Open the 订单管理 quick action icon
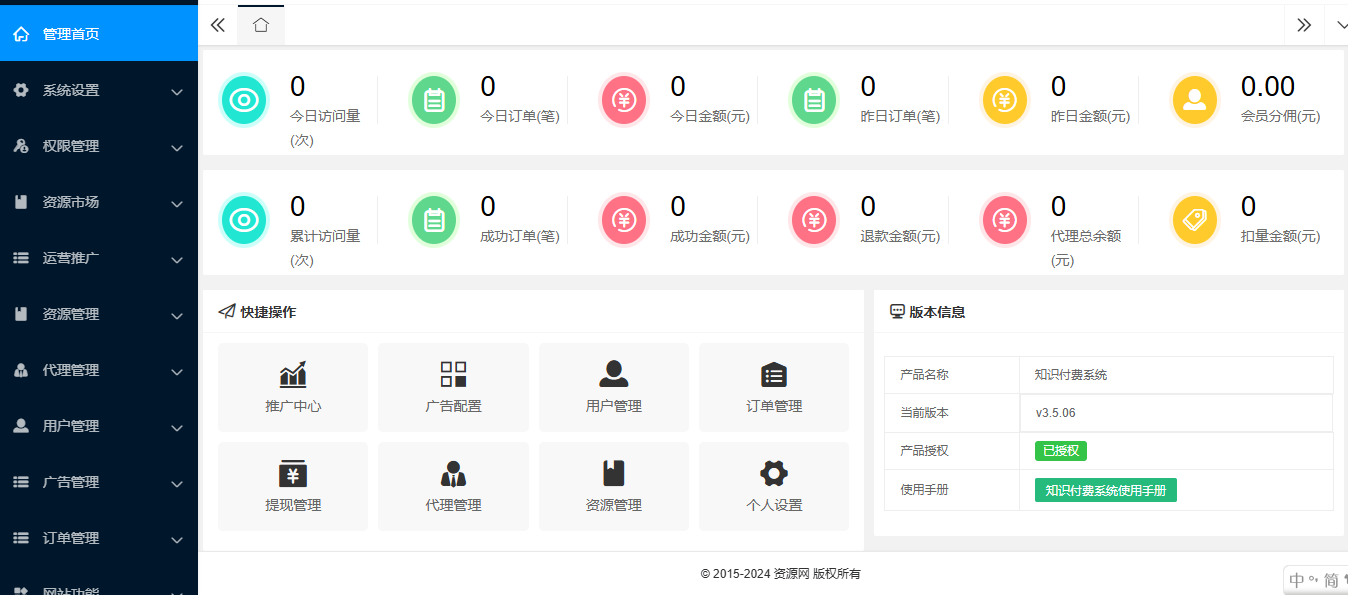The image size is (1348, 595). 774,375
